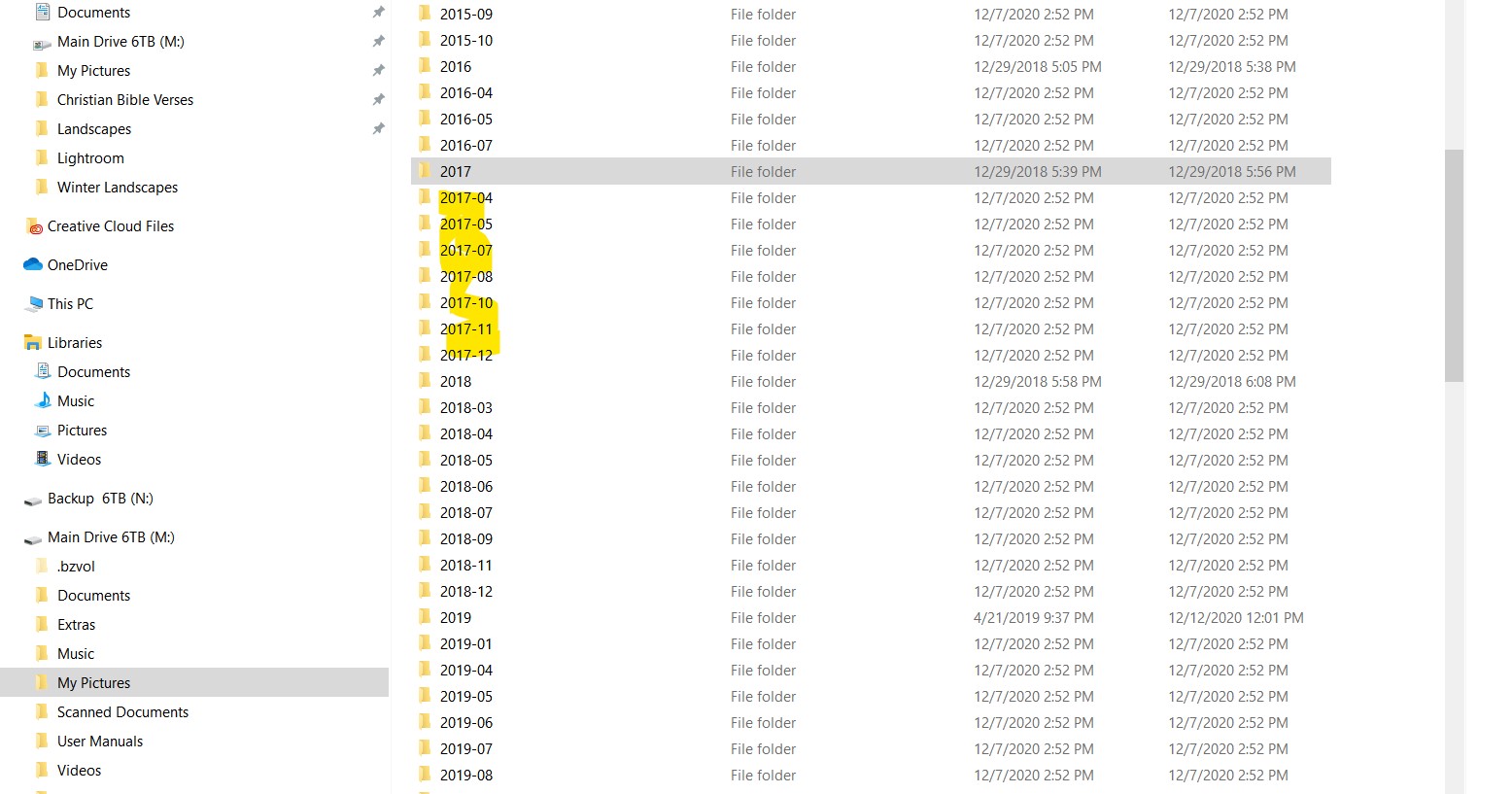Click the File folder type of 2019-07
1512x794 pixels.
[x=763, y=748]
